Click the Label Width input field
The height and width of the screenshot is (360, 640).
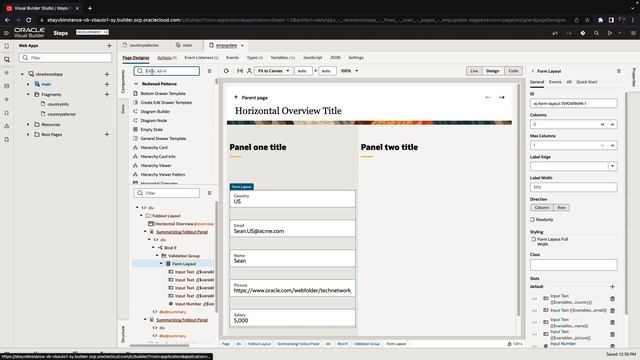pyautogui.click(x=573, y=187)
